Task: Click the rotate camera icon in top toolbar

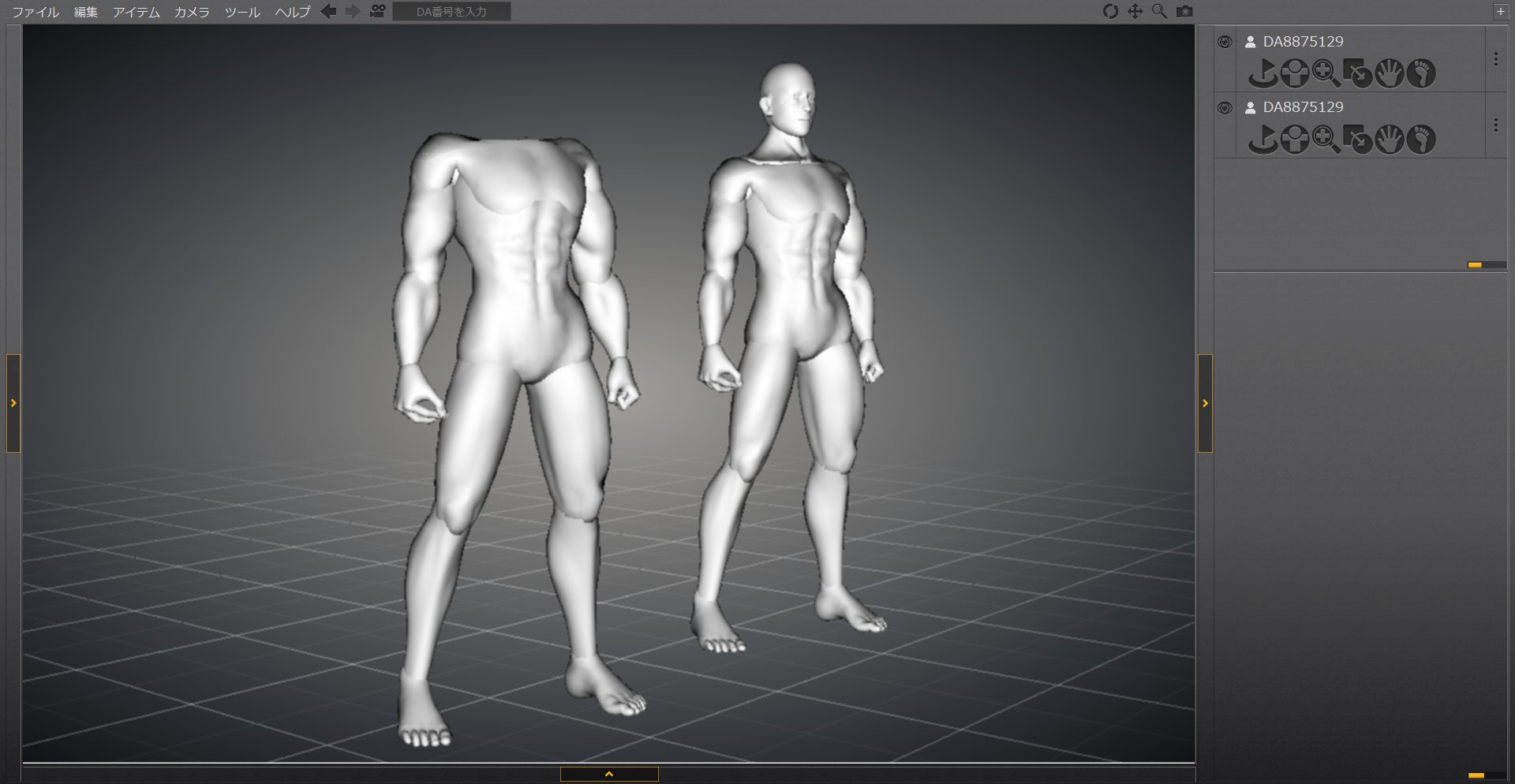Action: click(x=1110, y=12)
